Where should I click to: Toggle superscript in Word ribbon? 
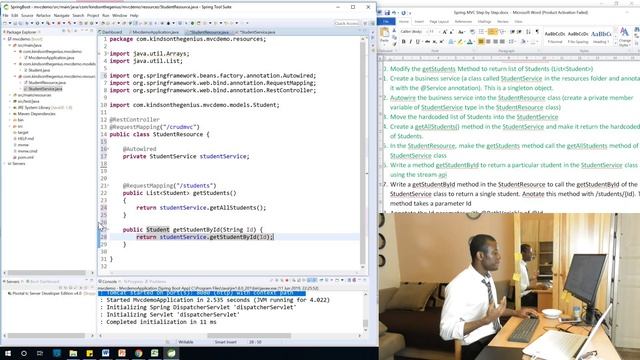click(442, 41)
